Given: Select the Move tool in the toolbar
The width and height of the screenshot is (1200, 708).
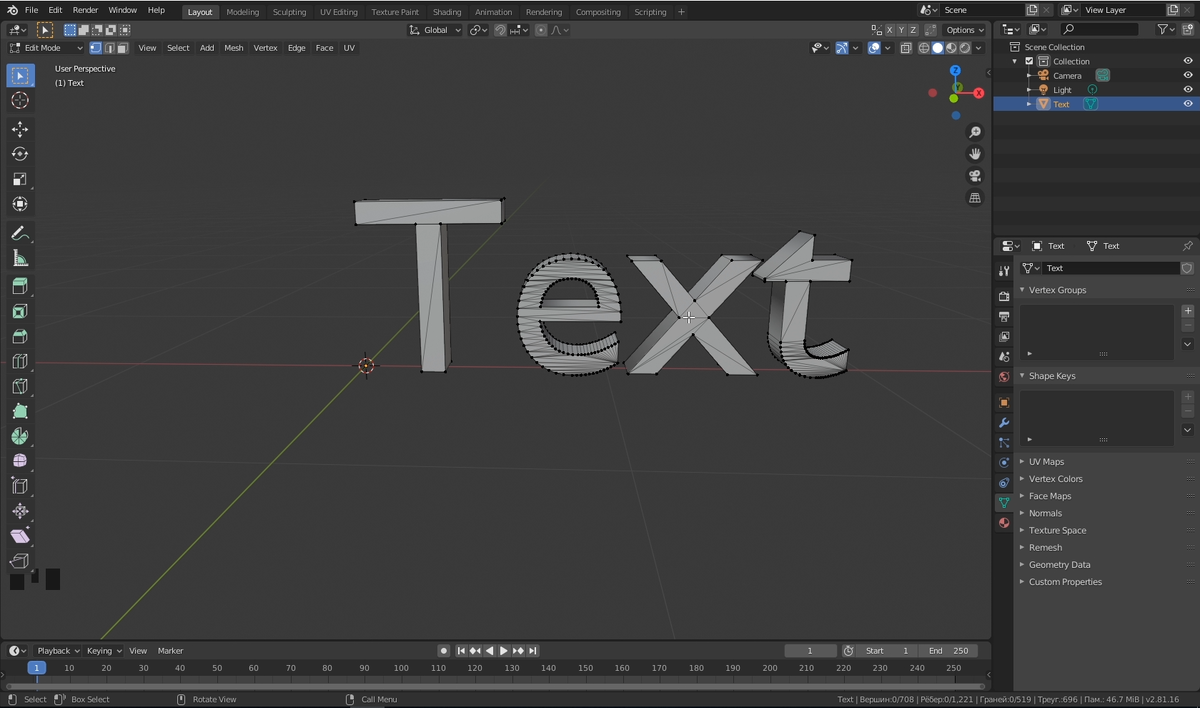Looking at the screenshot, I should pyautogui.click(x=20, y=129).
